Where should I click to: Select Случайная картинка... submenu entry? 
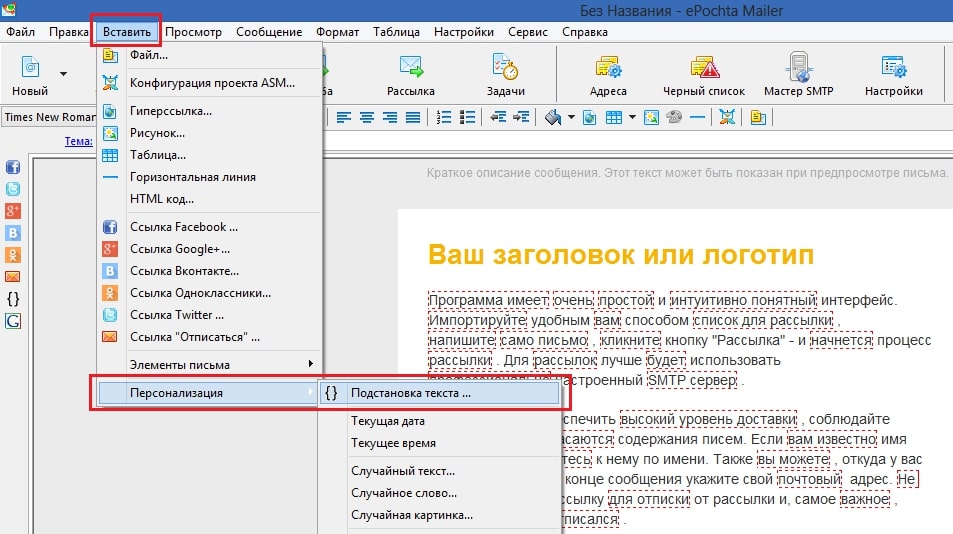point(439,515)
